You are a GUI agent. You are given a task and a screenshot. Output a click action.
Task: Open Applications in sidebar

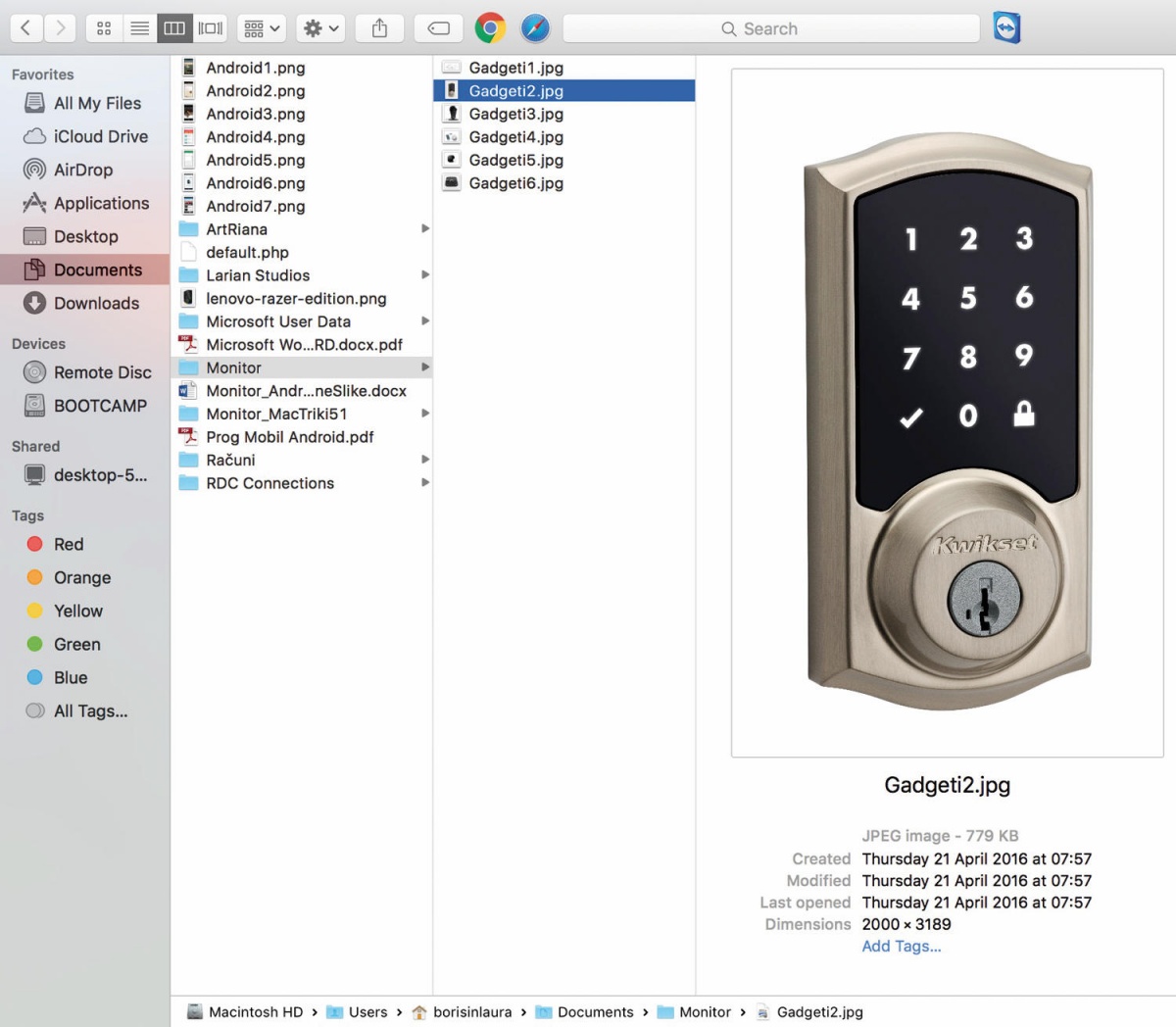point(84,203)
